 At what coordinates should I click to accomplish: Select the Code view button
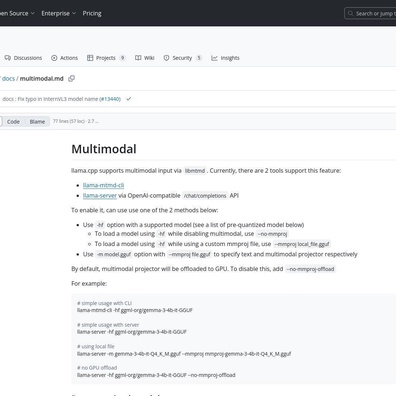tap(13, 122)
